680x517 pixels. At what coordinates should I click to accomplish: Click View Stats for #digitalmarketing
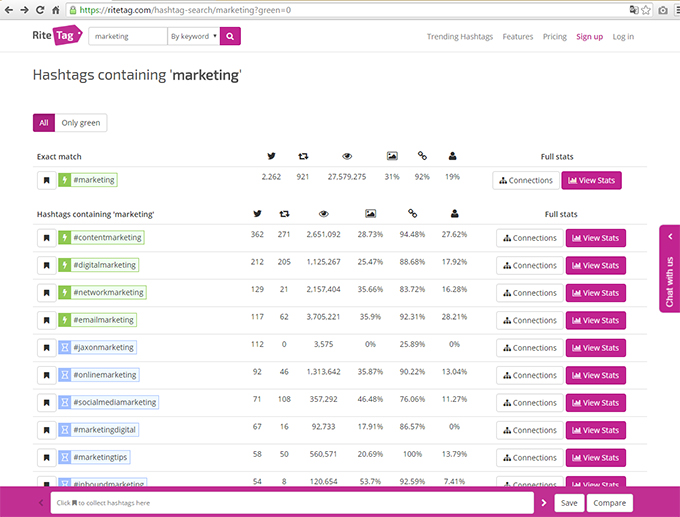tap(595, 265)
